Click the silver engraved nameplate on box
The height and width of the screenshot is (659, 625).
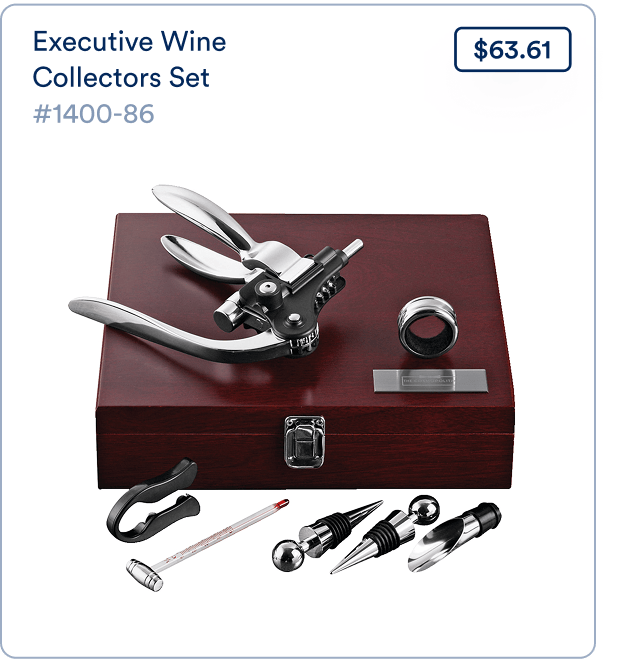430,380
